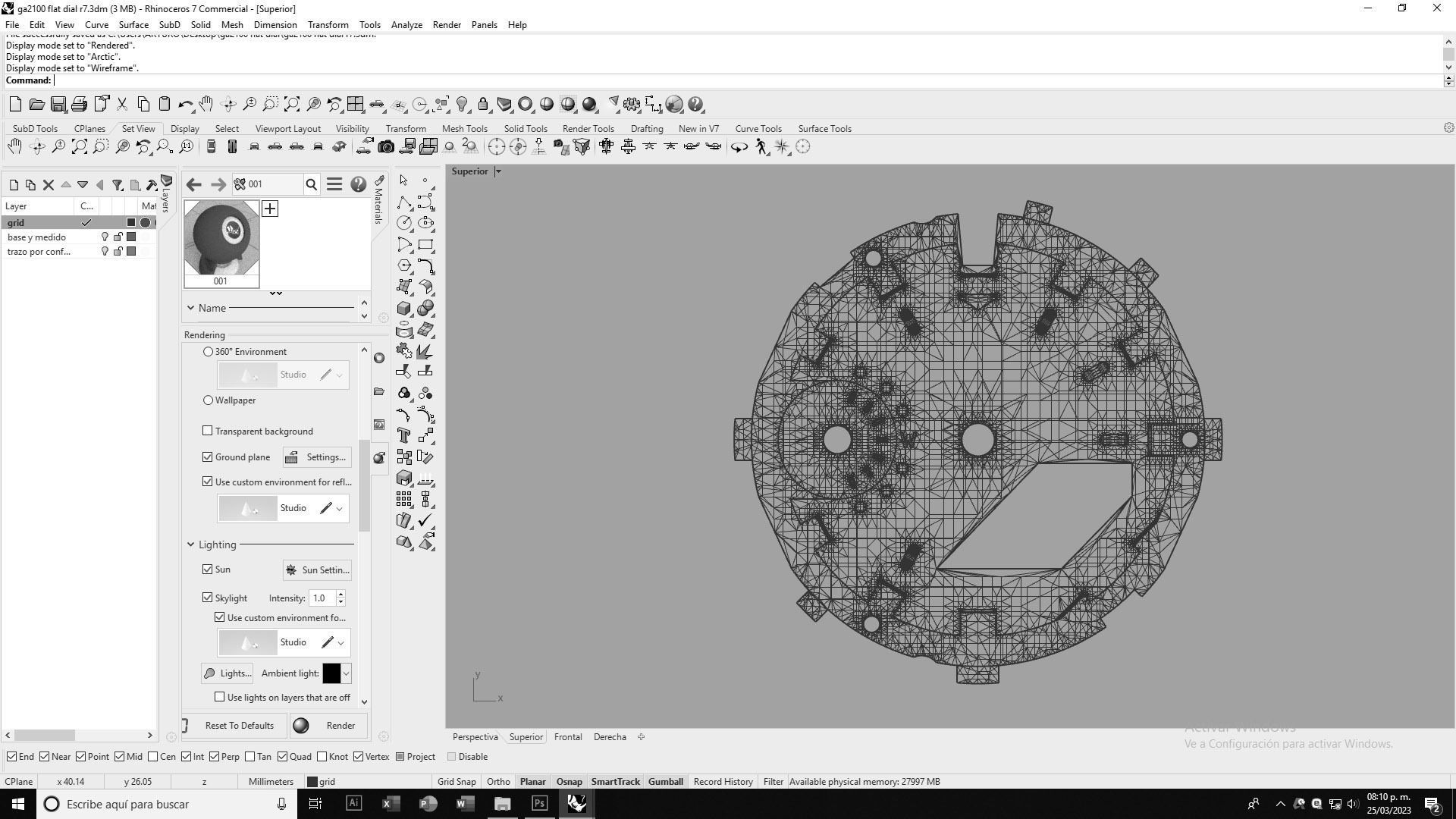
Task: Toggle the Sun checkbox
Action: point(208,570)
